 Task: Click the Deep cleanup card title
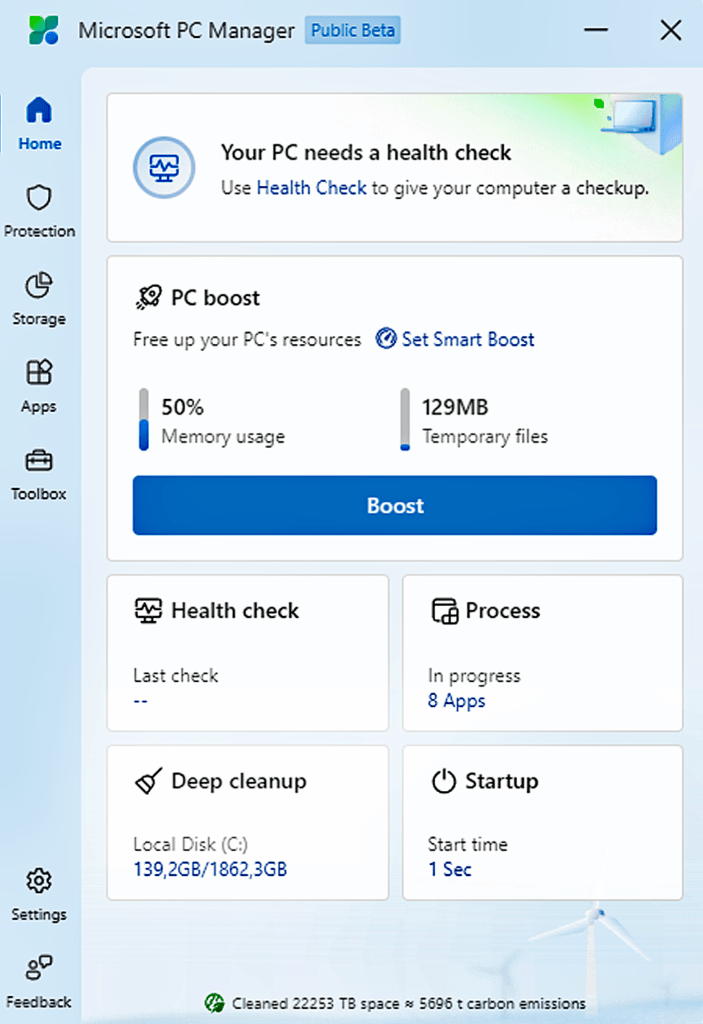point(239,781)
